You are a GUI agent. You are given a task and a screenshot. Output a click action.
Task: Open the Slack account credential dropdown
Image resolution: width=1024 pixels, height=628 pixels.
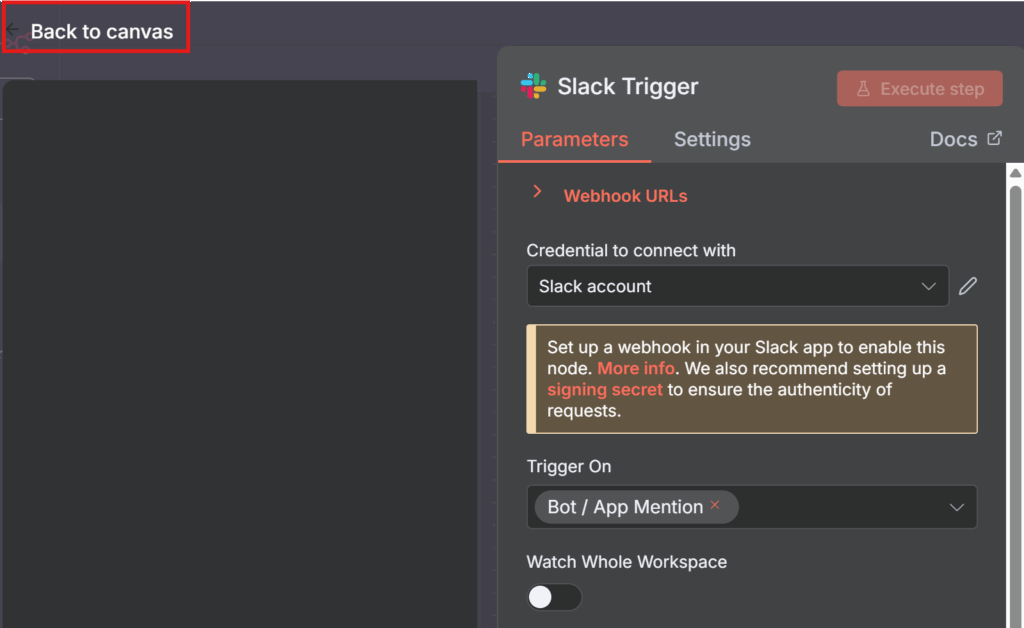click(x=736, y=287)
